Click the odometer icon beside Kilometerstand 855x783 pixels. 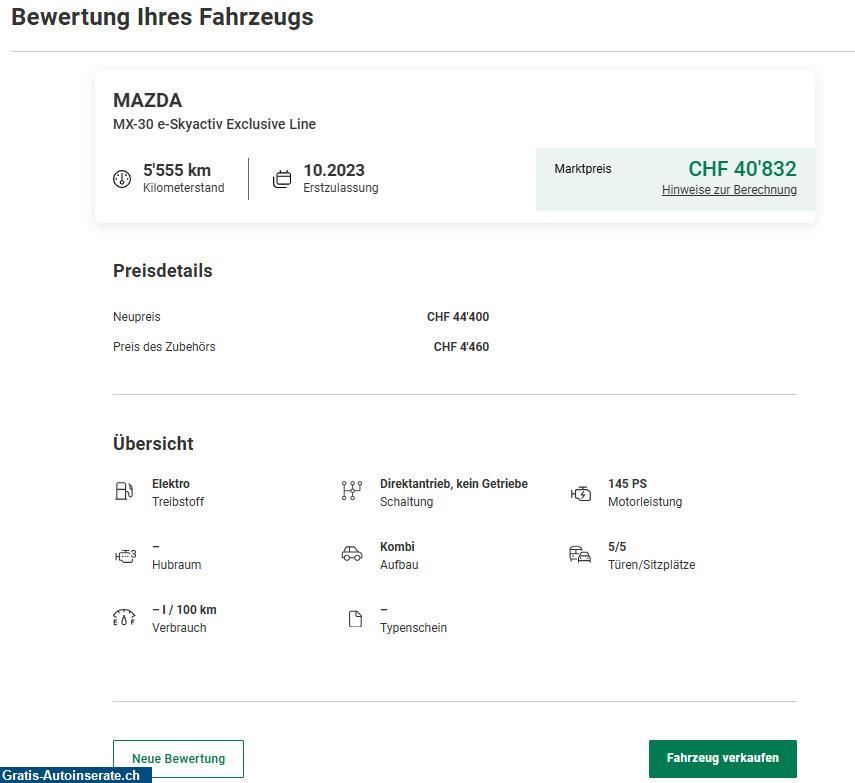coord(122,179)
